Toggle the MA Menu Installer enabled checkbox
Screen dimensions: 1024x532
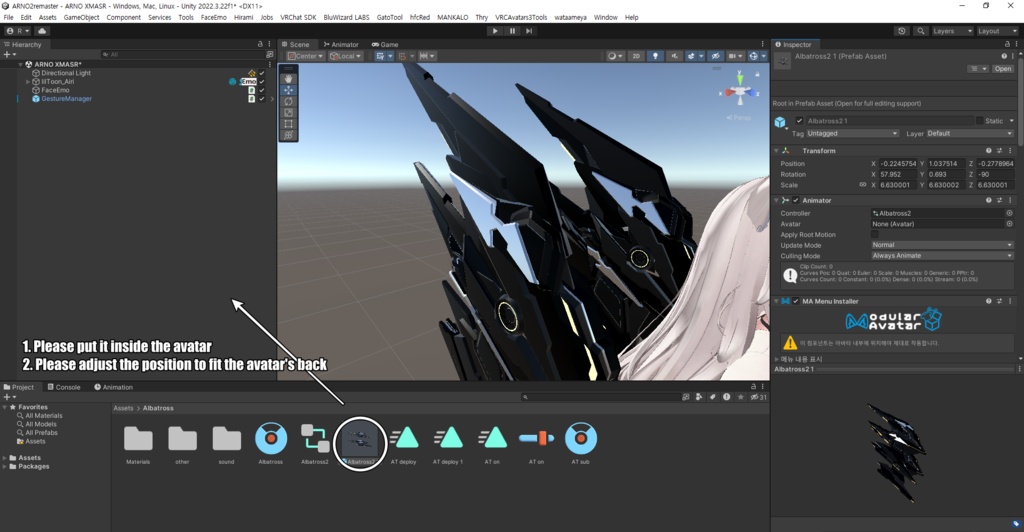point(795,301)
